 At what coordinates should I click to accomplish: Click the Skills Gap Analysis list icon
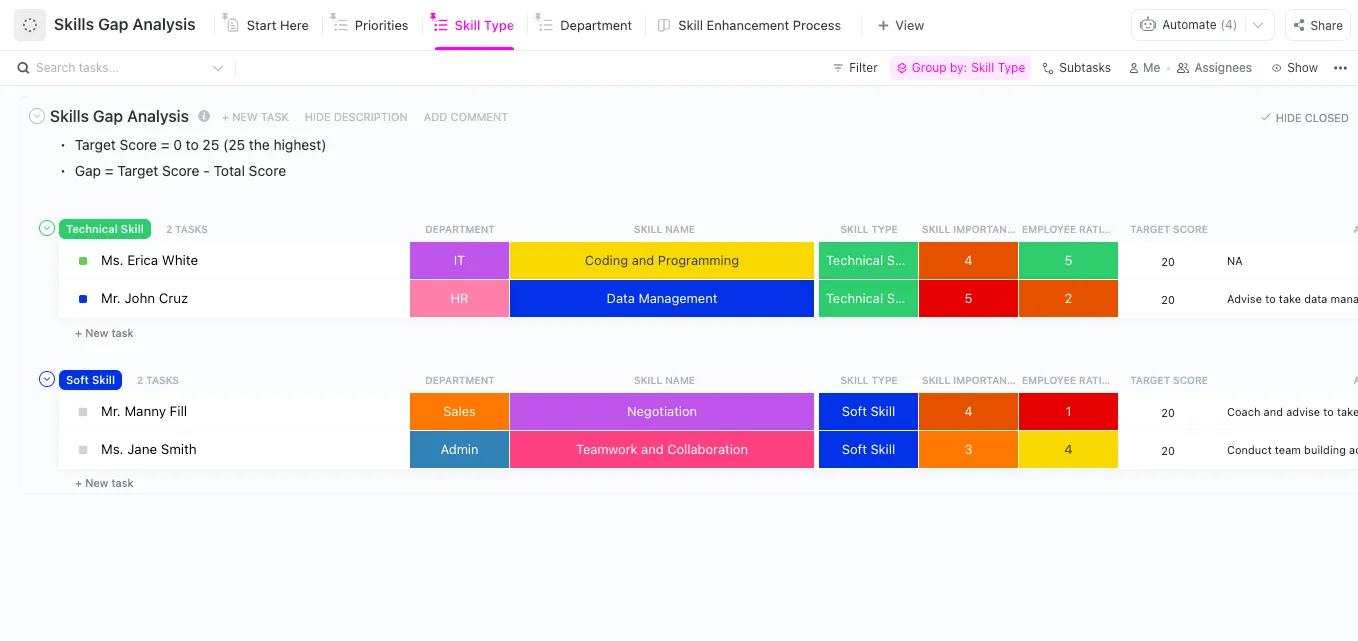tap(30, 25)
